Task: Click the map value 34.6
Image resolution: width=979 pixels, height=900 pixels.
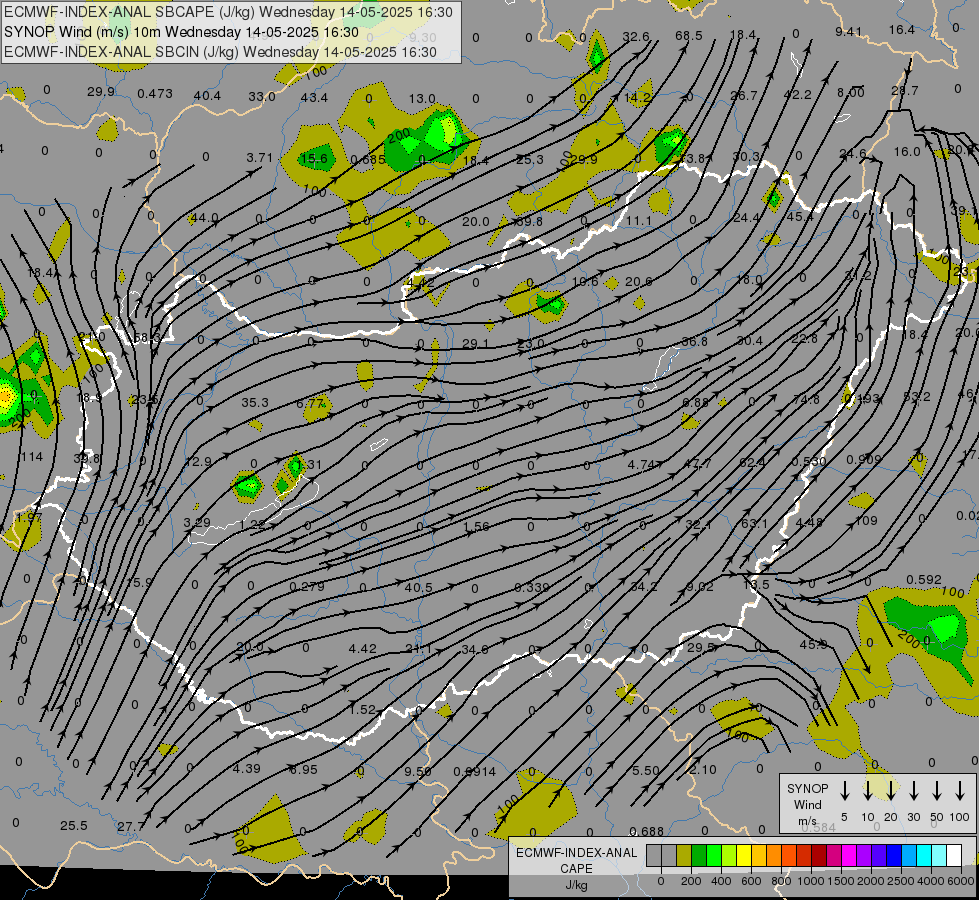Action: click(475, 650)
